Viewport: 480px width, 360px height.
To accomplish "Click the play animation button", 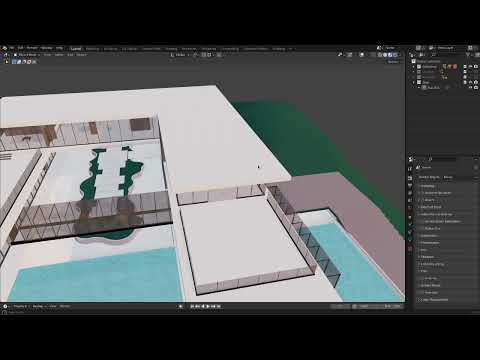I will pyautogui.click(x=209, y=306).
